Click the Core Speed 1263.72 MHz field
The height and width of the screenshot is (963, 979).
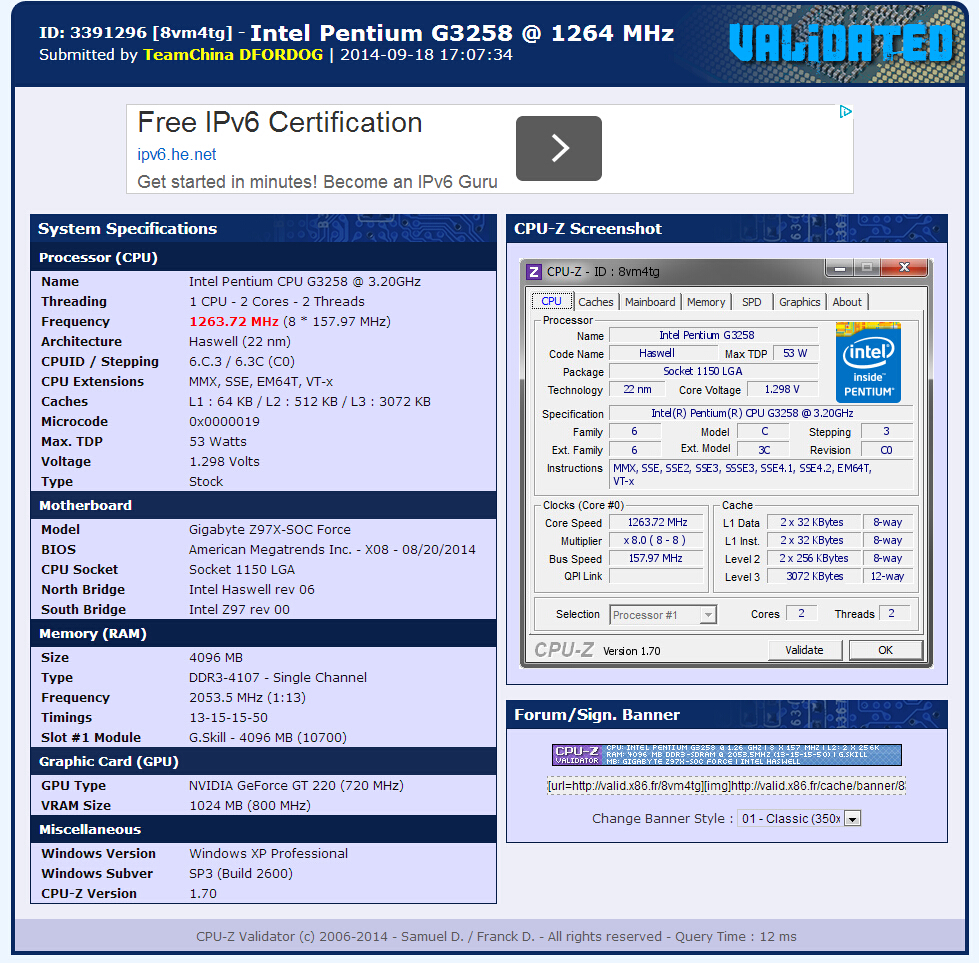[657, 522]
